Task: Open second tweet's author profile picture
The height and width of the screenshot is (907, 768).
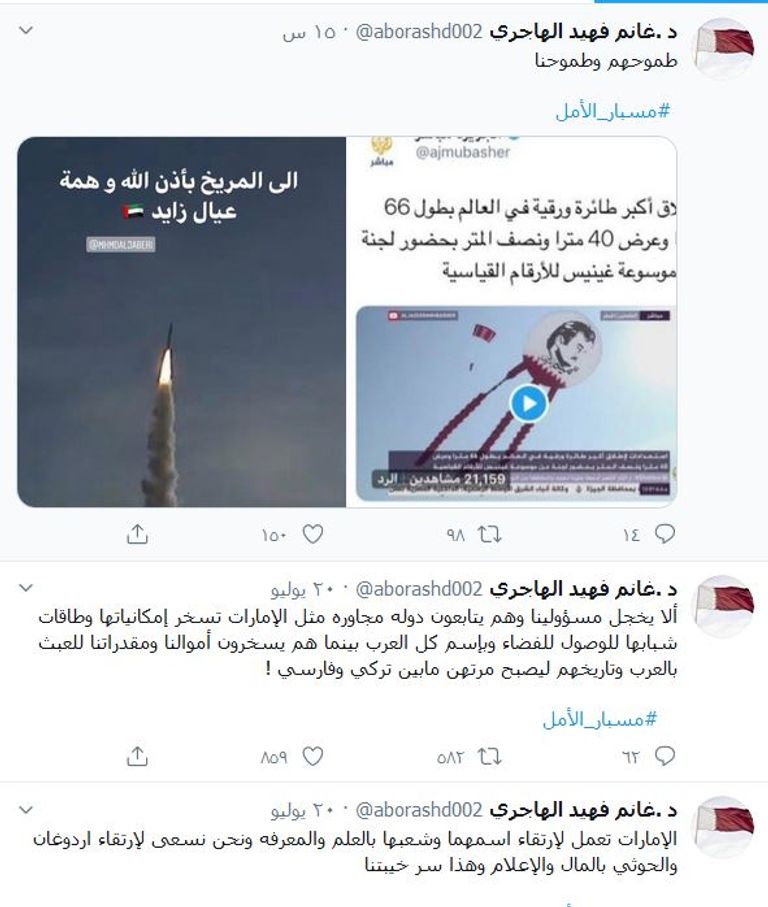Action: click(x=724, y=606)
